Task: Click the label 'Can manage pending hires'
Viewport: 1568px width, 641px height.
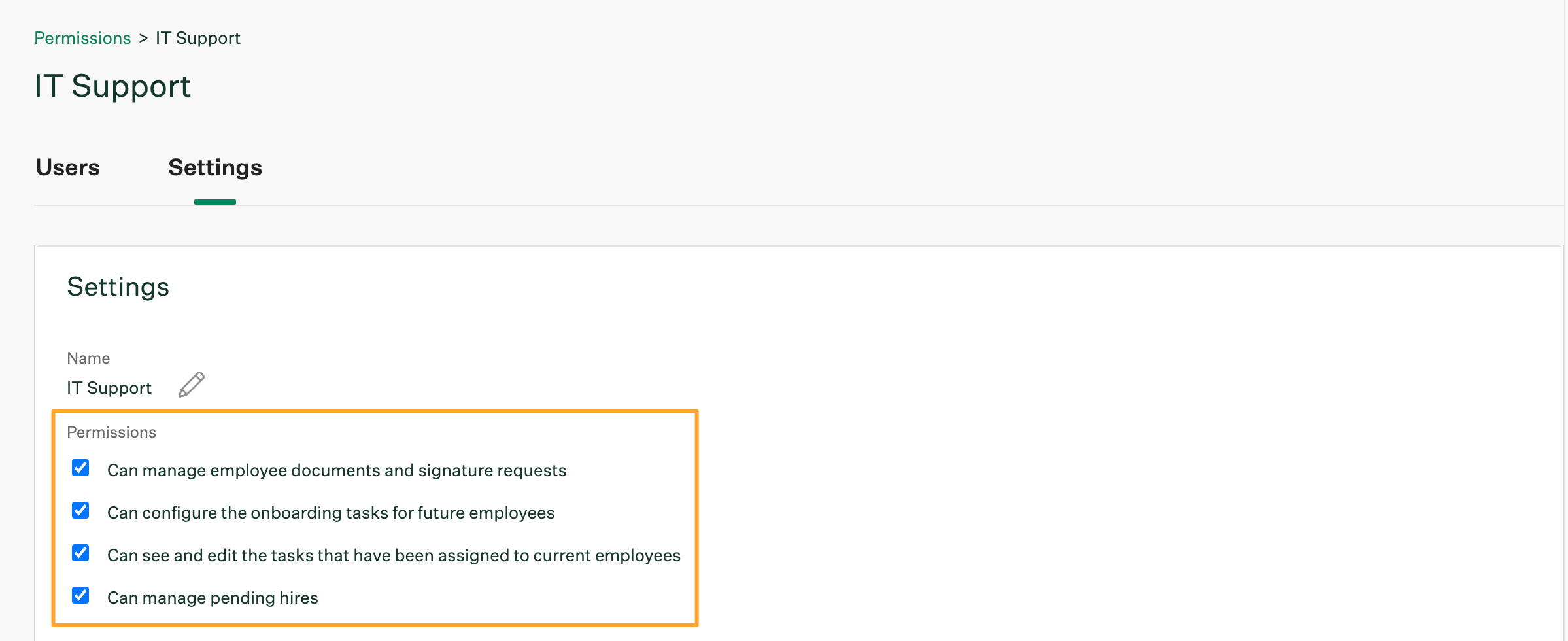Action: coord(212,597)
